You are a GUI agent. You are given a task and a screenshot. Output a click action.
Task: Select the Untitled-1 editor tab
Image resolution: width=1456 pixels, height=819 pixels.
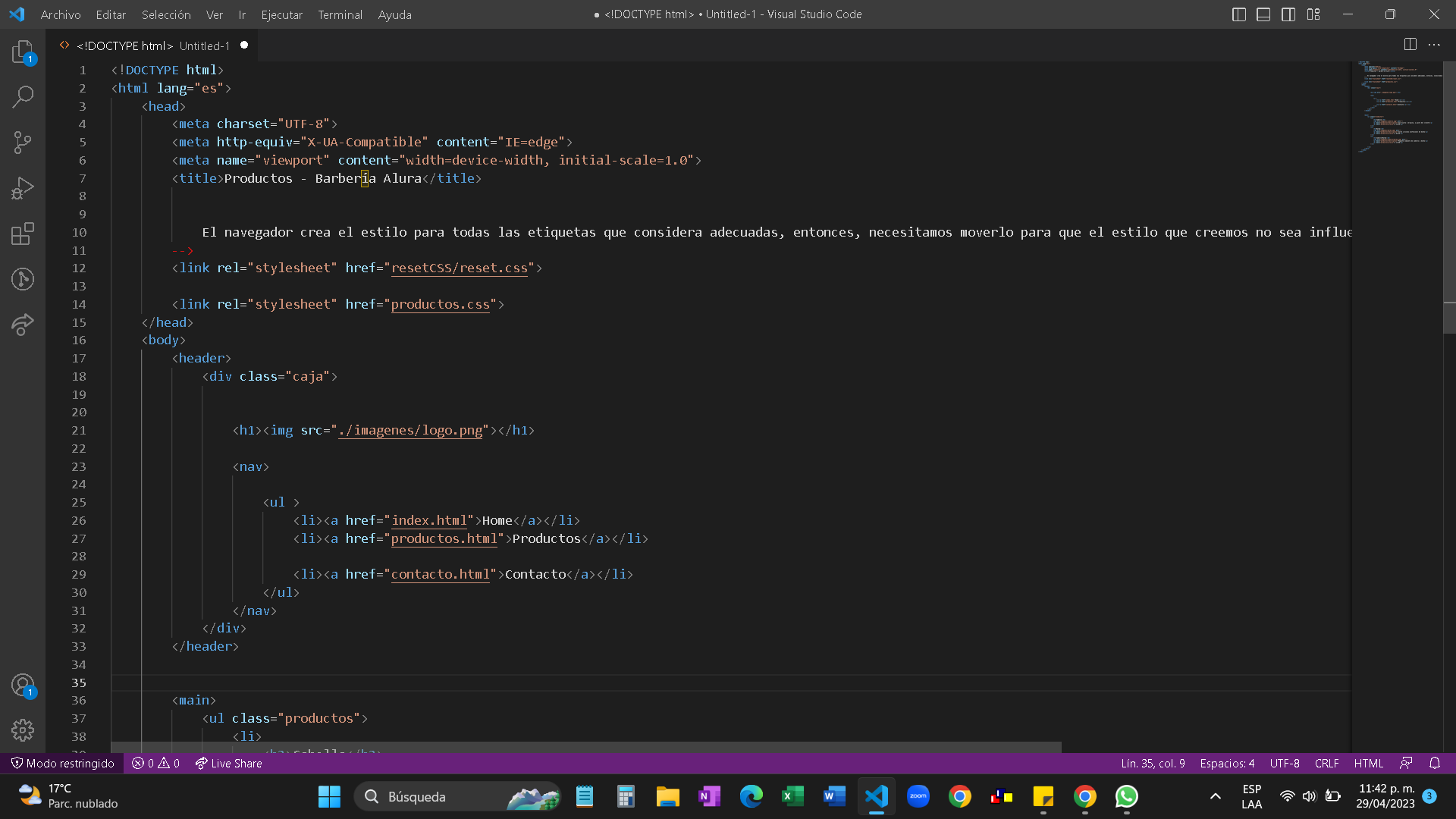[152, 45]
